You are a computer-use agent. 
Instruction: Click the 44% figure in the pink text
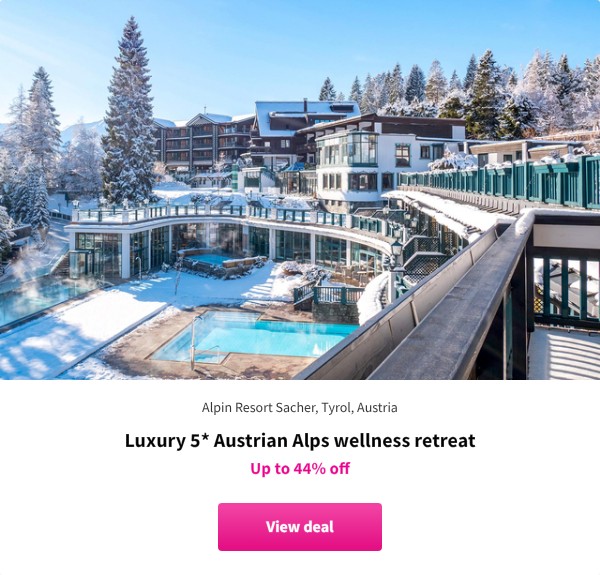pyautogui.click(x=309, y=468)
